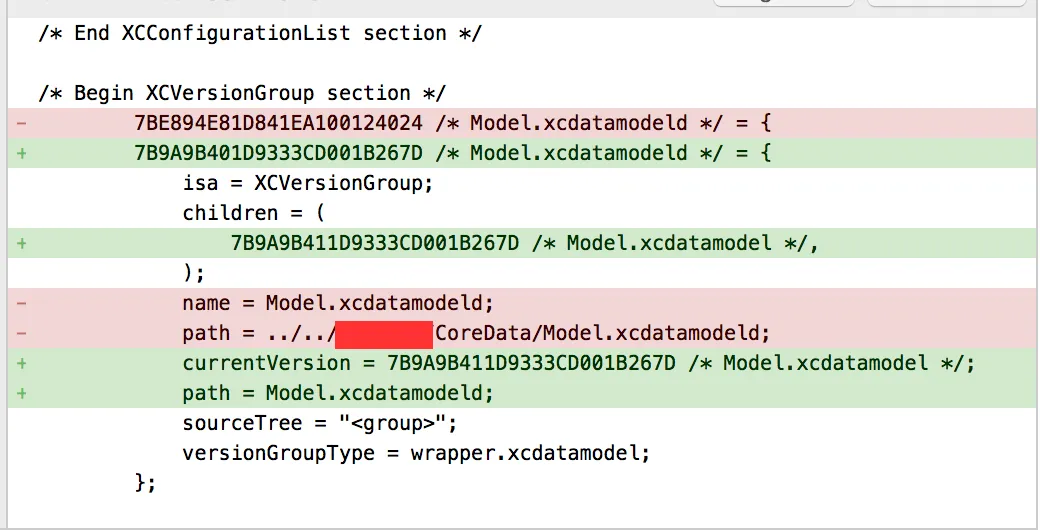This screenshot has height=530, width=1040.
Task: Click the closing parenthesis ); line
Action: coord(194,273)
